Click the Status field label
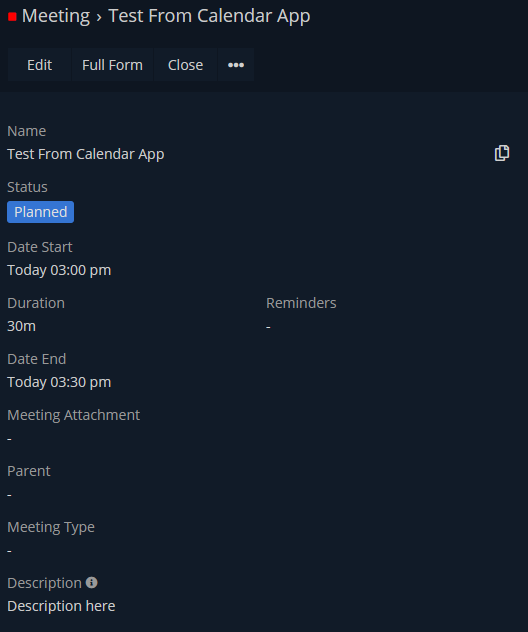The image size is (528, 632). [x=27, y=187]
